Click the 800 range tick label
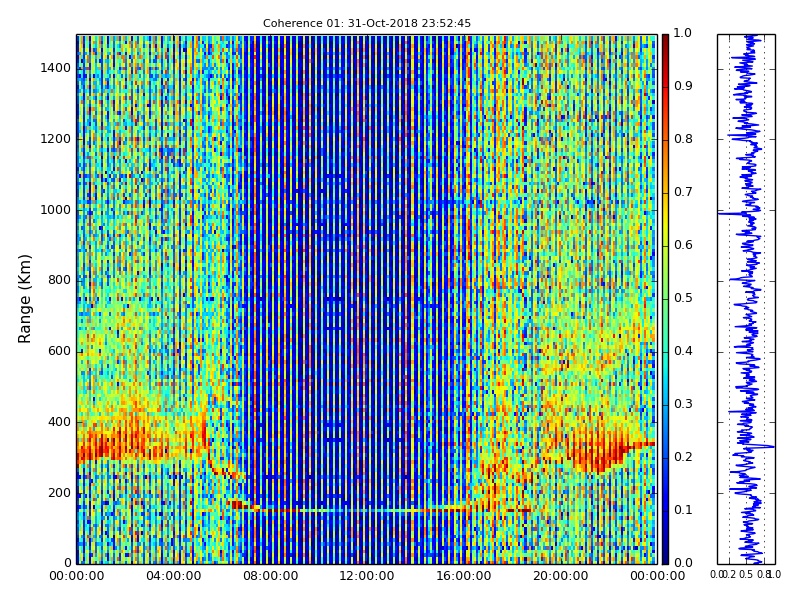The height and width of the screenshot is (600, 800). [59, 280]
